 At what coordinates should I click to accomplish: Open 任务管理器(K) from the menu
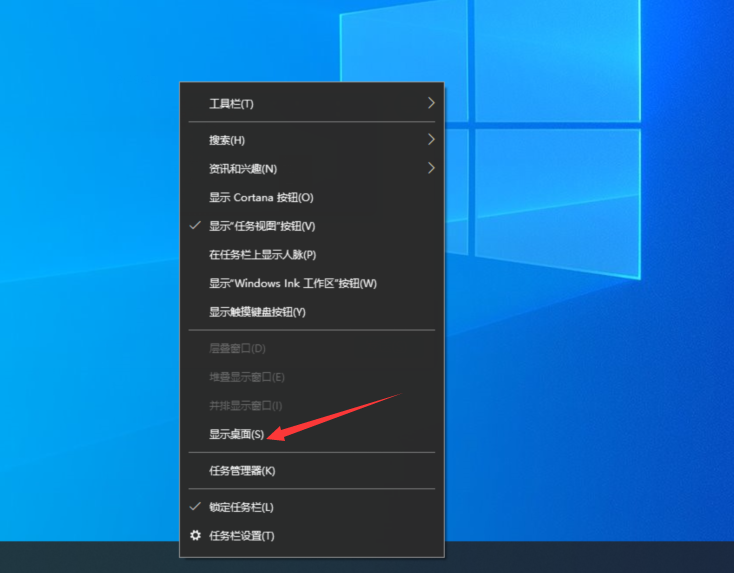[x=241, y=470]
